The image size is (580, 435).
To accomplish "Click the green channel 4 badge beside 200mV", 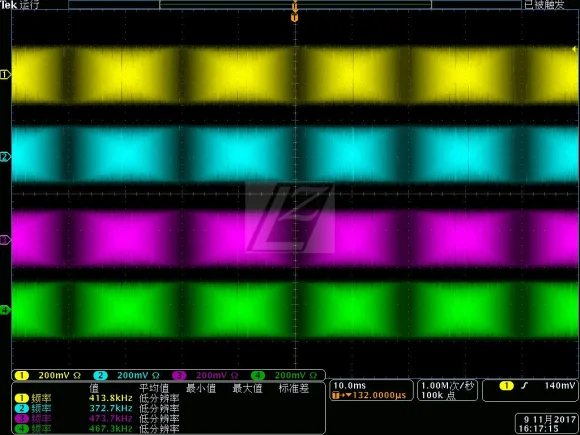I will pos(258,375).
